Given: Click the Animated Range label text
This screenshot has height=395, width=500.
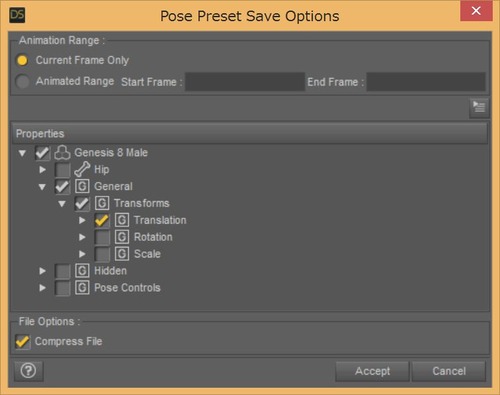Looking at the screenshot, I should [75, 81].
